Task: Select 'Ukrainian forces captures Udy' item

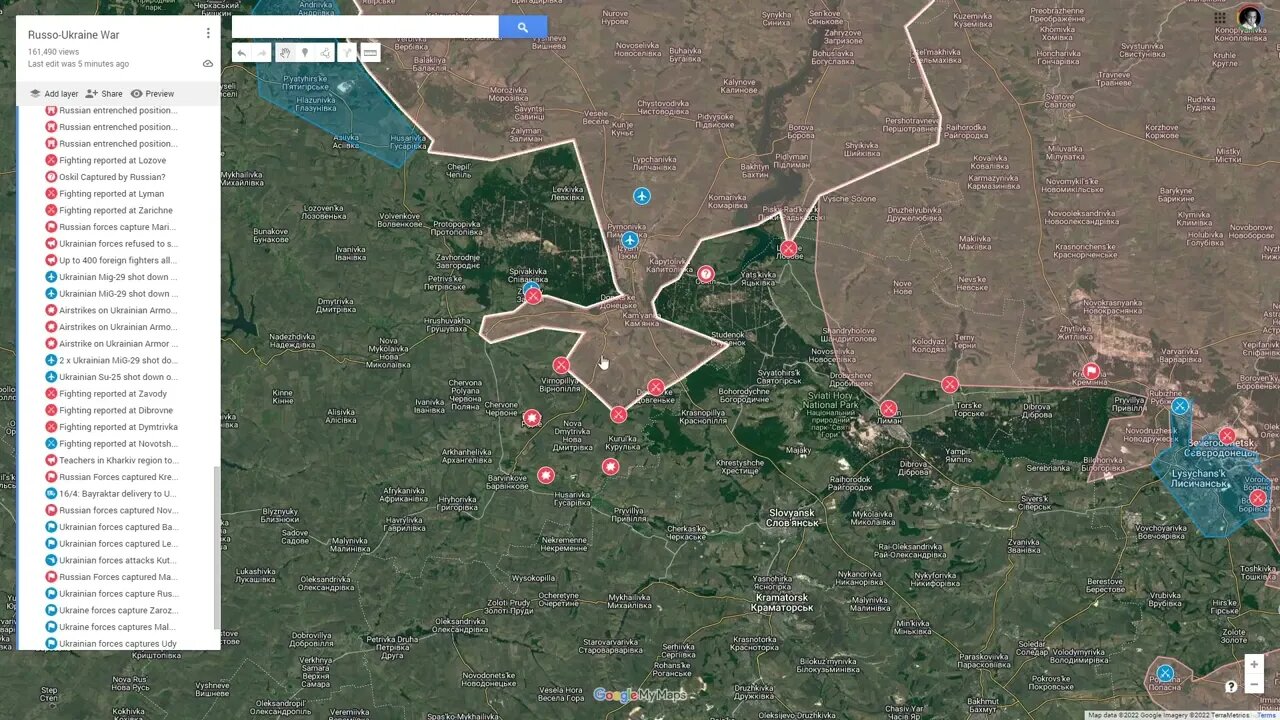Action: tap(112, 644)
